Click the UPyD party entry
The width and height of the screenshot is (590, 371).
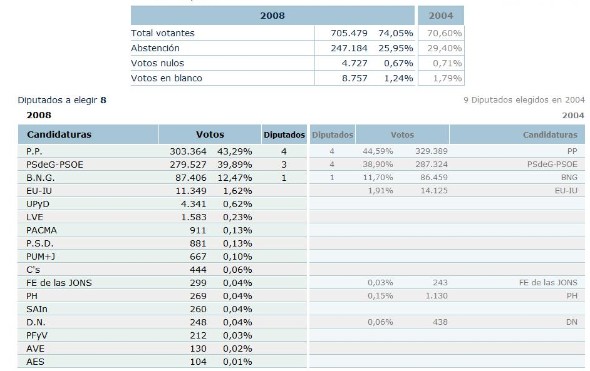point(38,204)
